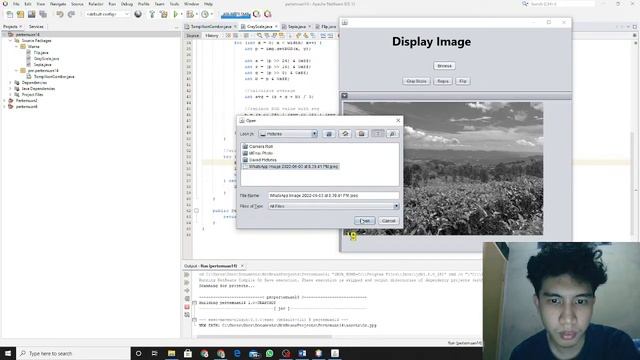Click Browse button in Display Image window
The width and height of the screenshot is (640, 360).
[444, 66]
